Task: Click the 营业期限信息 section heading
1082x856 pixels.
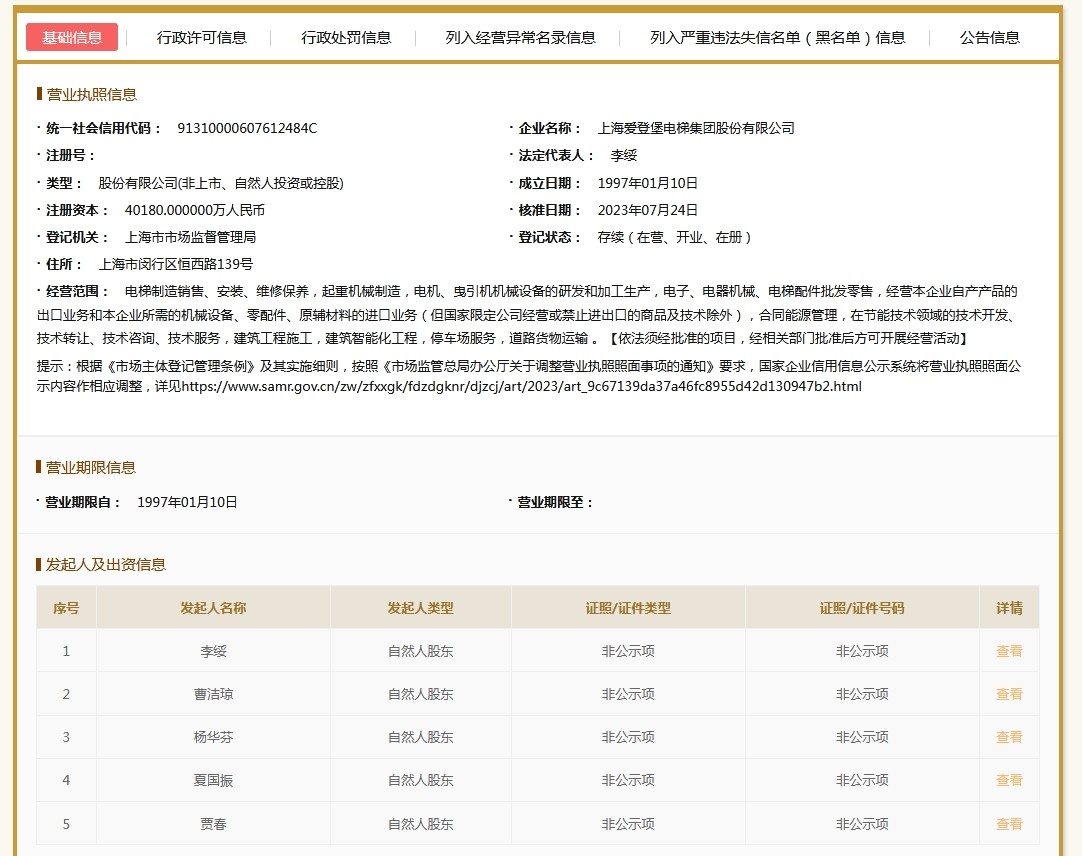Action: (90, 468)
